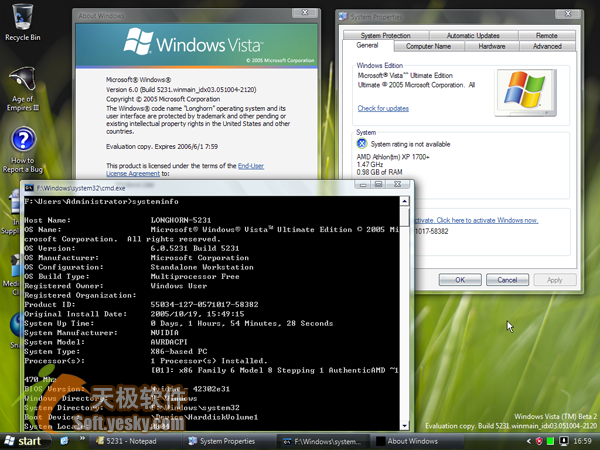Click the cmd vertical scrollbar thumb
The image size is (600, 450).
point(404,216)
